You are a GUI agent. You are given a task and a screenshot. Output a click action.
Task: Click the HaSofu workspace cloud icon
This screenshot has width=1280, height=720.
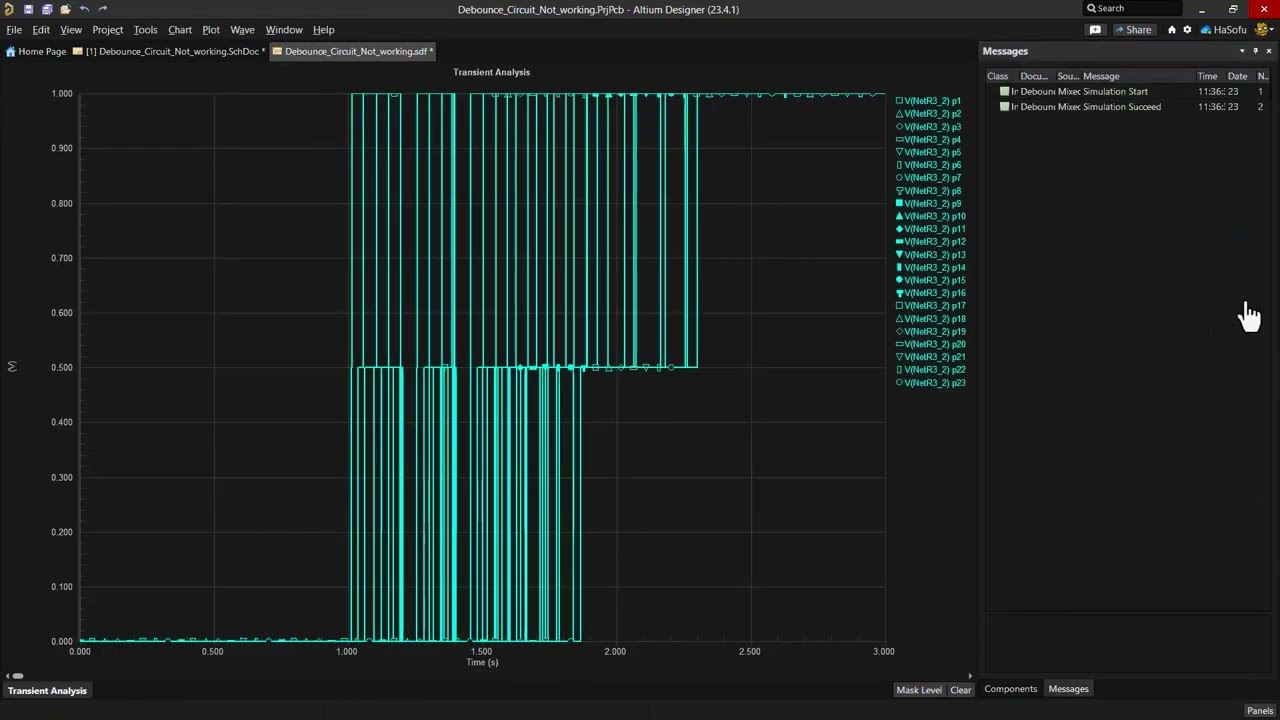click(x=1206, y=30)
